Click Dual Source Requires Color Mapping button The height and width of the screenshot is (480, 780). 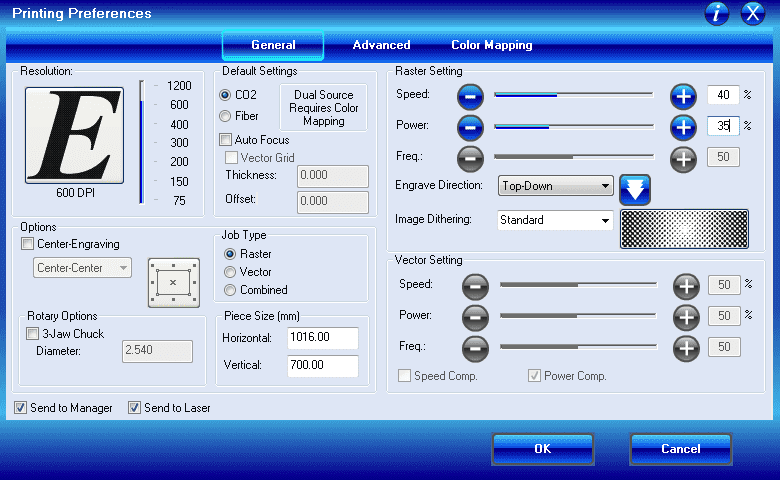pyautogui.click(x=324, y=107)
